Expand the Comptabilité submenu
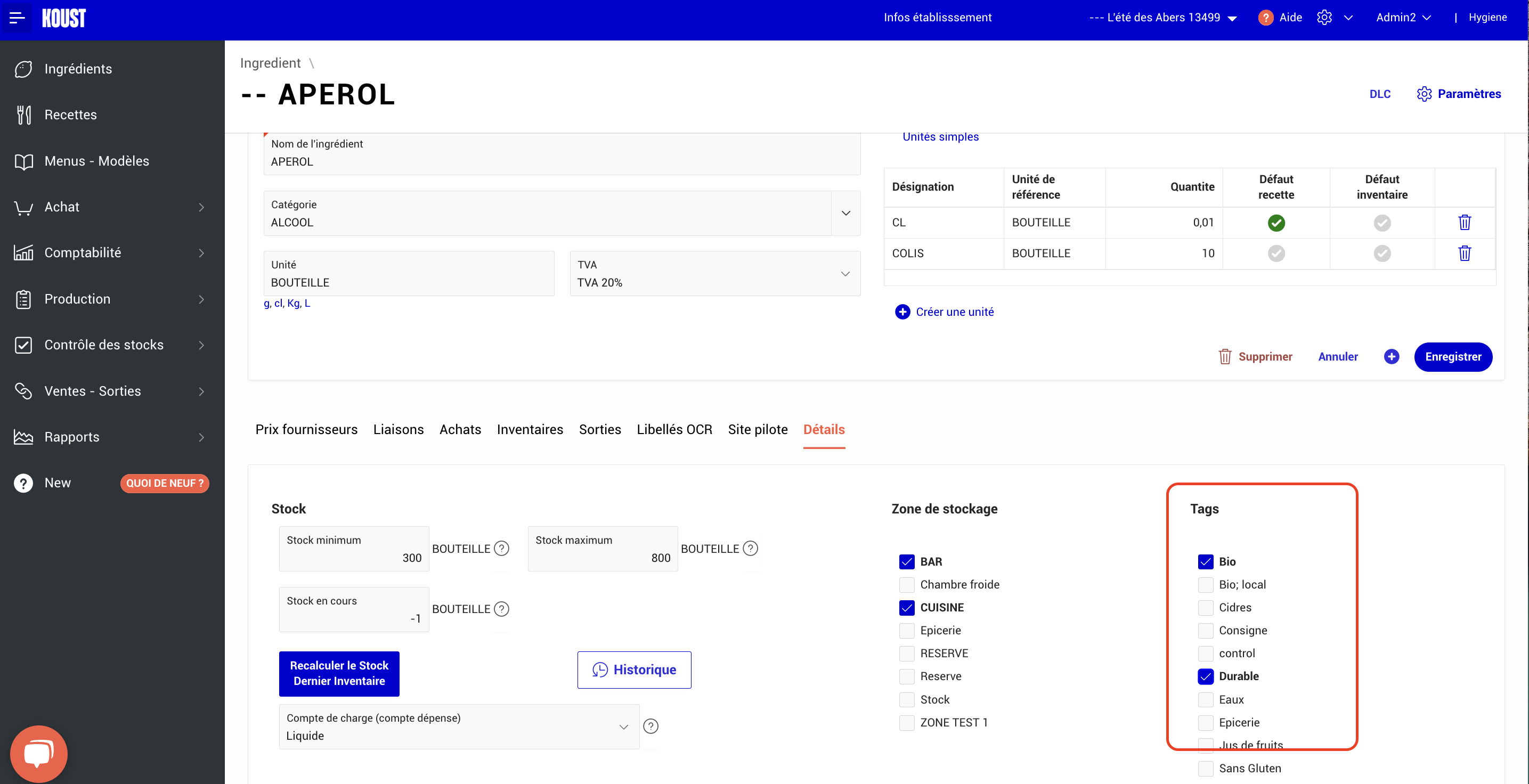This screenshot has height=784, width=1529. tap(201, 253)
